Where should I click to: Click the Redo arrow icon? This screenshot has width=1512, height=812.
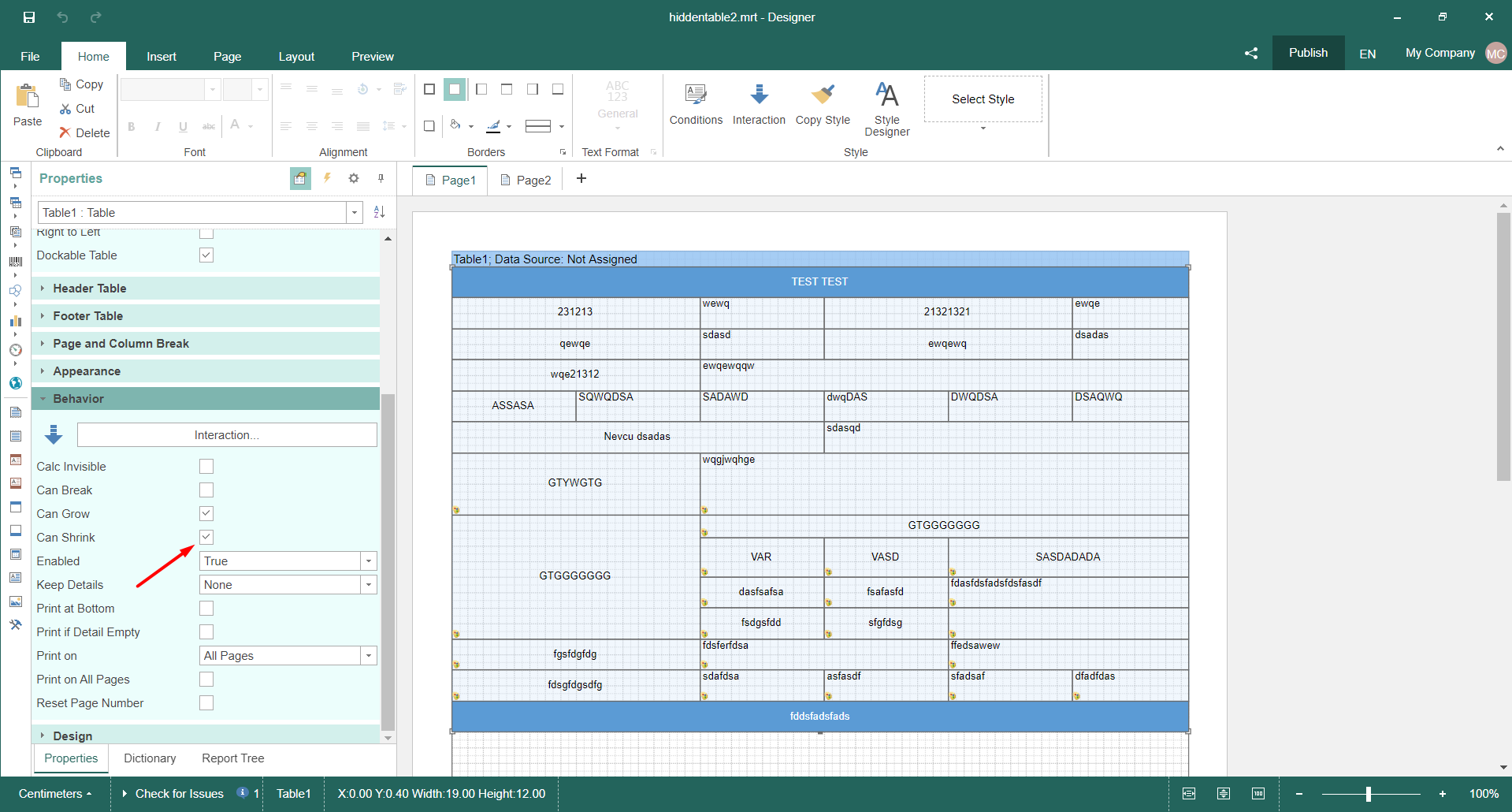coord(95,17)
